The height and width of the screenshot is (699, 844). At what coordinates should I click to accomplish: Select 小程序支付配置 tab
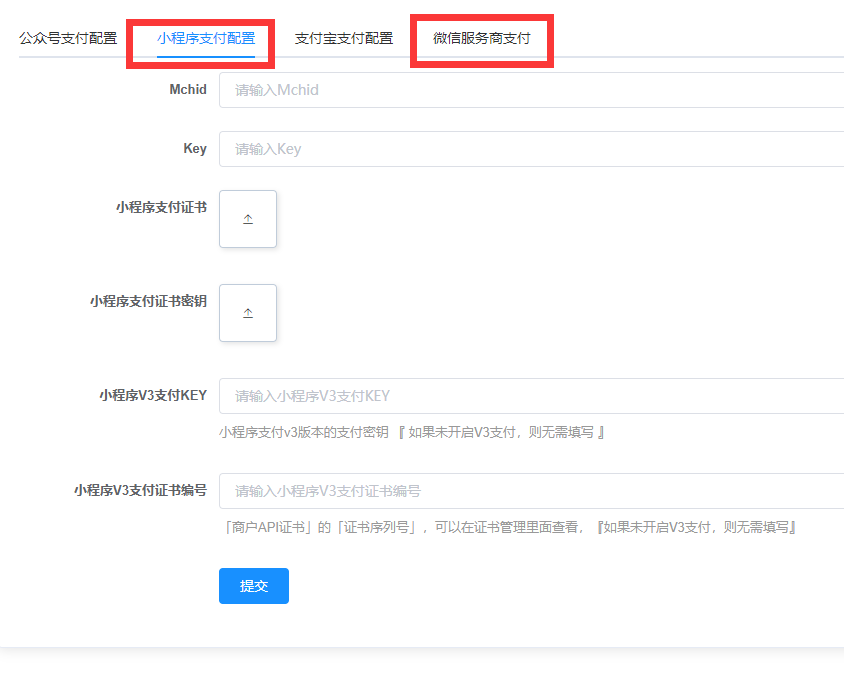(206, 38)
